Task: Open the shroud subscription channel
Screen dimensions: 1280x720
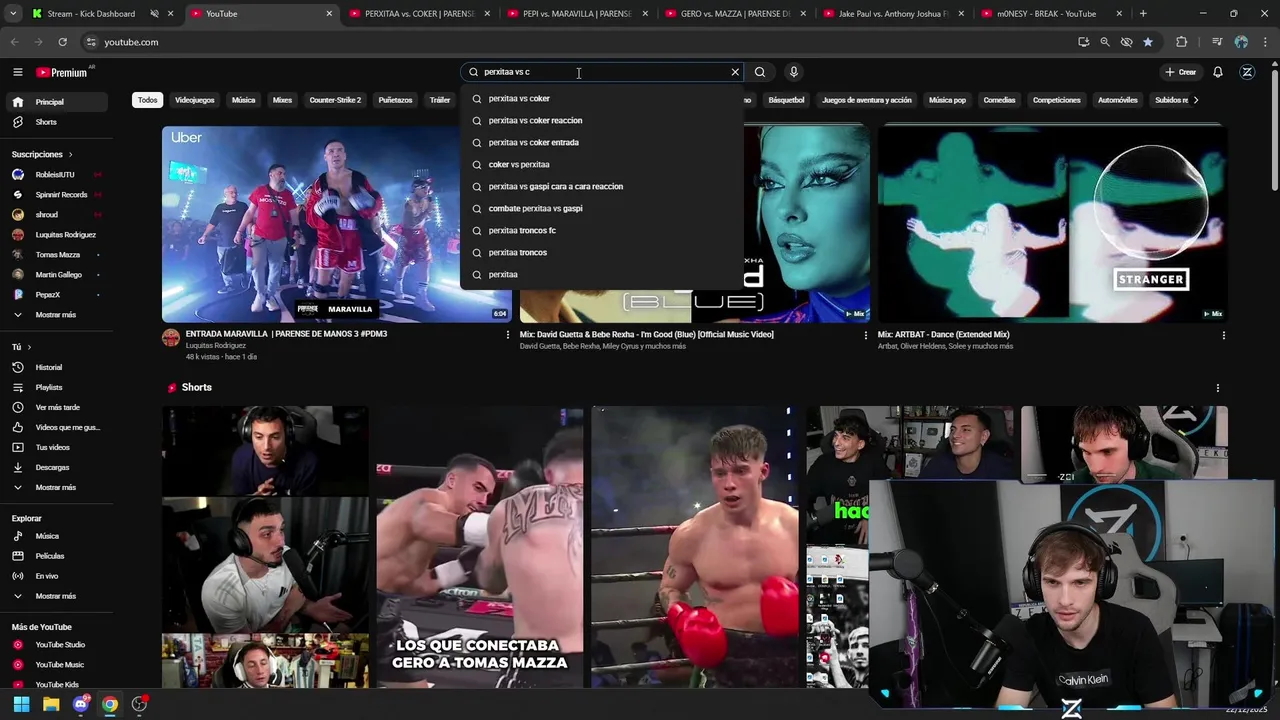Action: pos(56,215)
